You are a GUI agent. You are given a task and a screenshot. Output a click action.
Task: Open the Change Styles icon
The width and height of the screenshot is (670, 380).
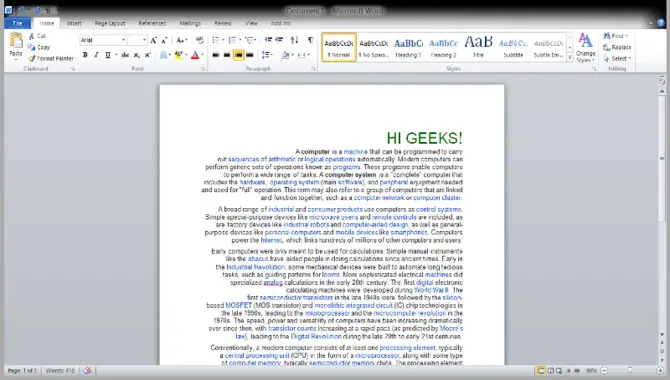(585, 41)
